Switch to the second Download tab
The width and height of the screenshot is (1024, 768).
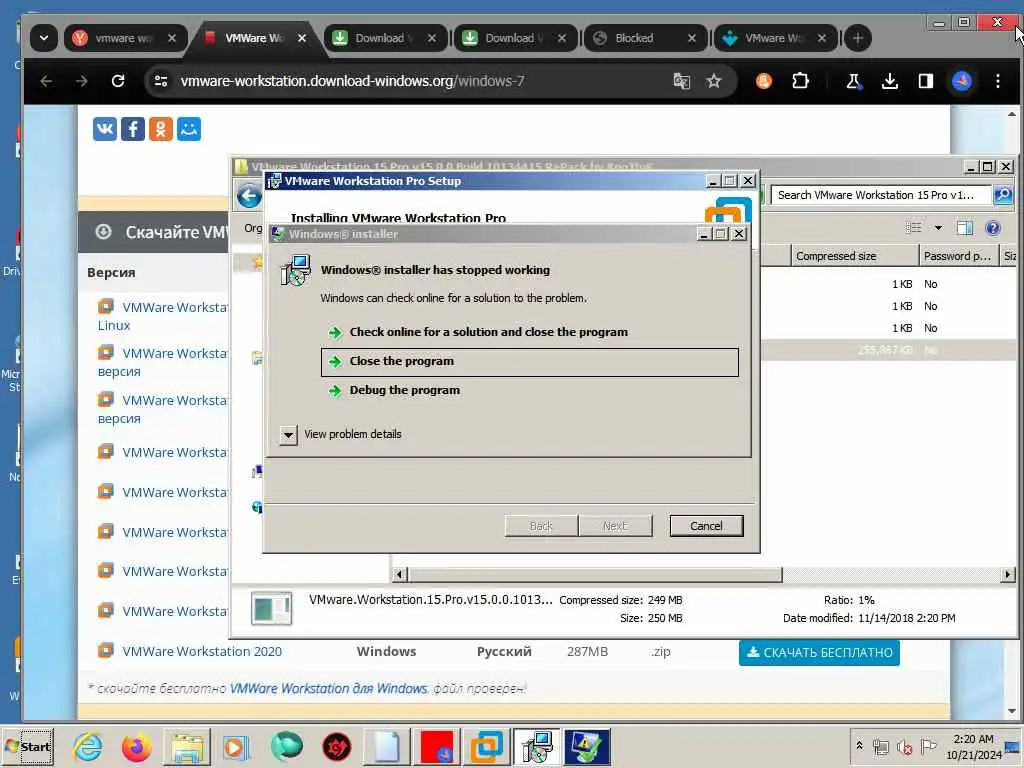tap(515, 38)
